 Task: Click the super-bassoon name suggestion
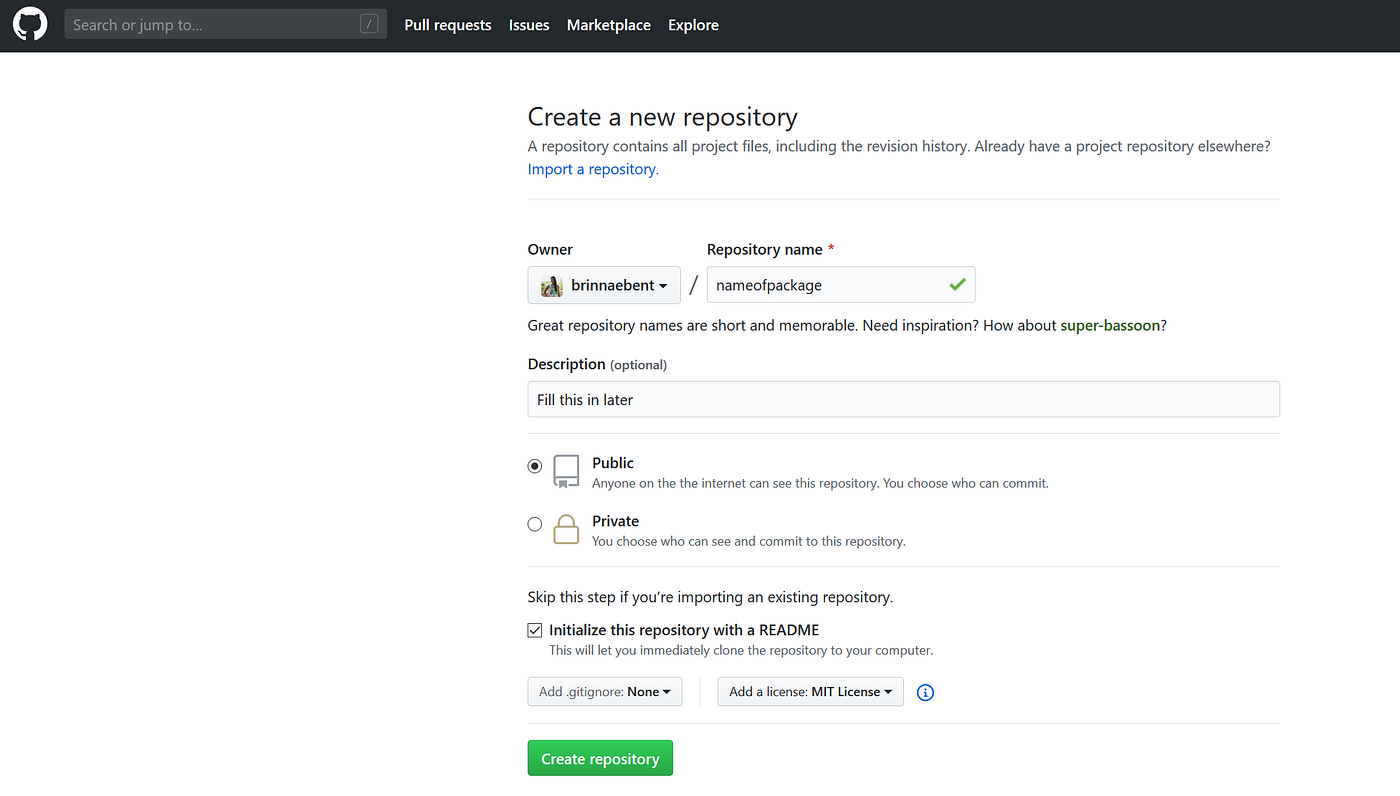pos(1111,326)
